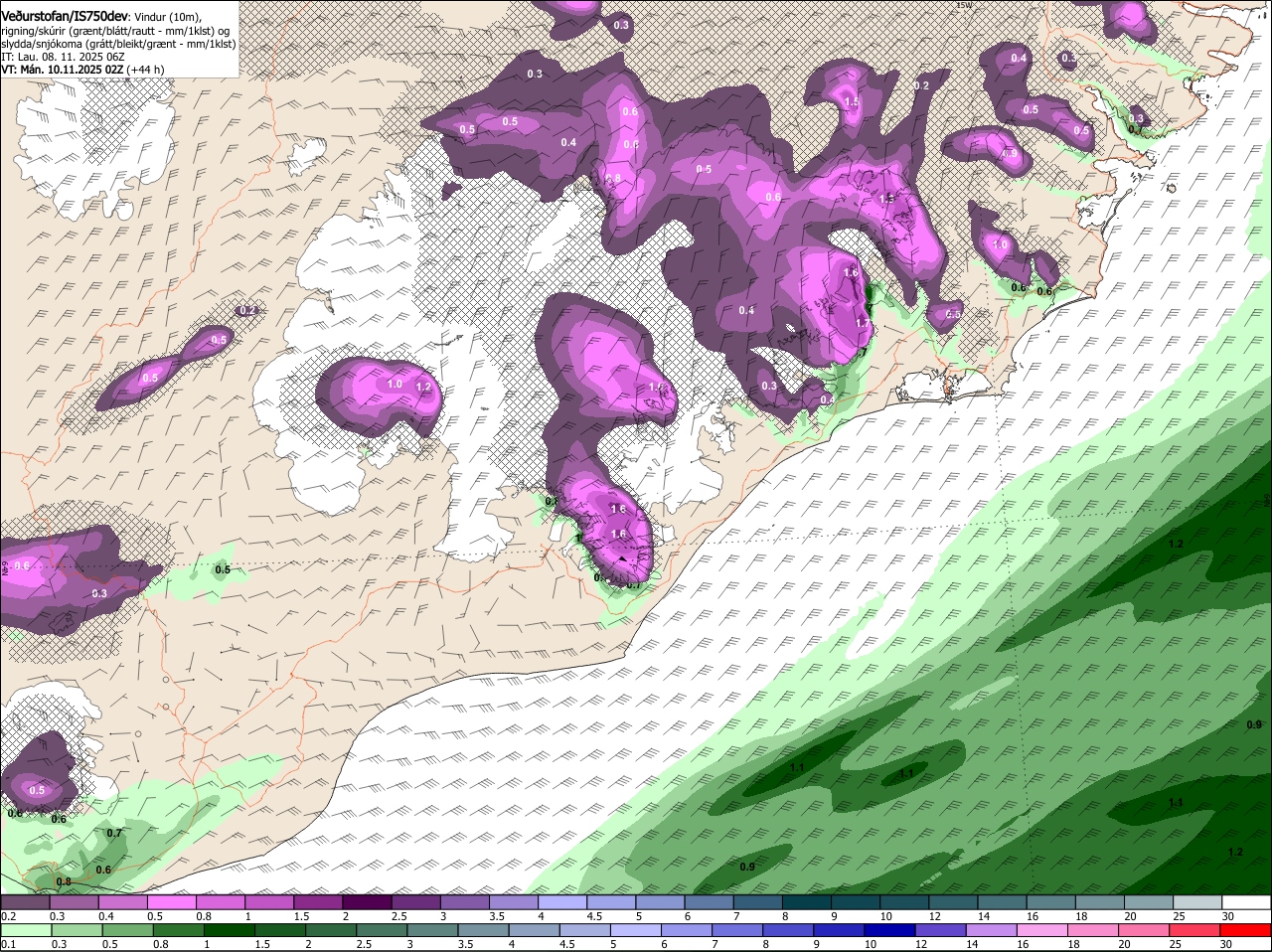Select the upper-row swatch at 0.8
The width and height of the screenshot is (1272, 952).
pyautogui.click(x=221, y=902)
